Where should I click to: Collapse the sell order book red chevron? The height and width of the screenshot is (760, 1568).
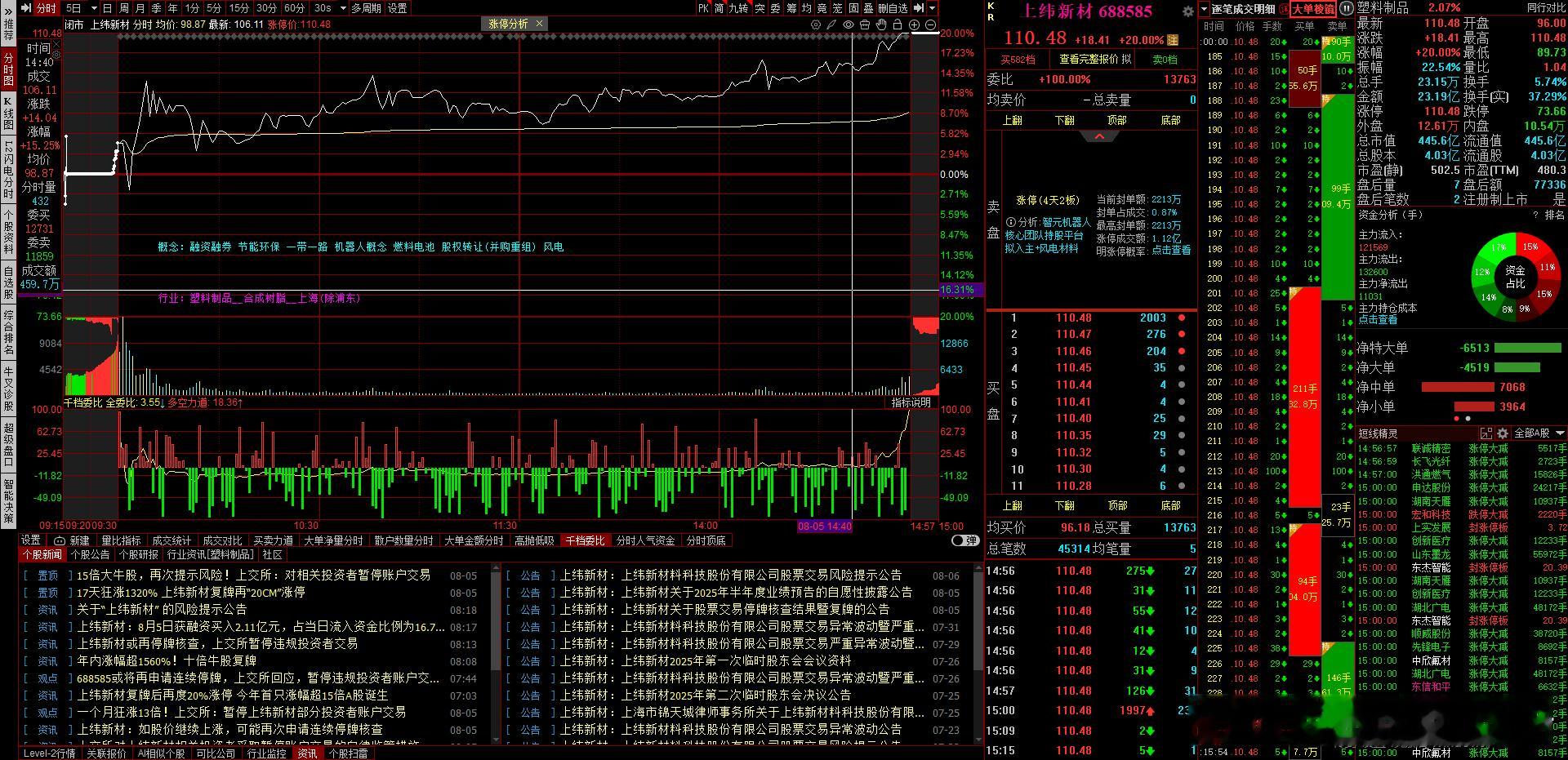pyautogui.click(x=1099, y=136)
